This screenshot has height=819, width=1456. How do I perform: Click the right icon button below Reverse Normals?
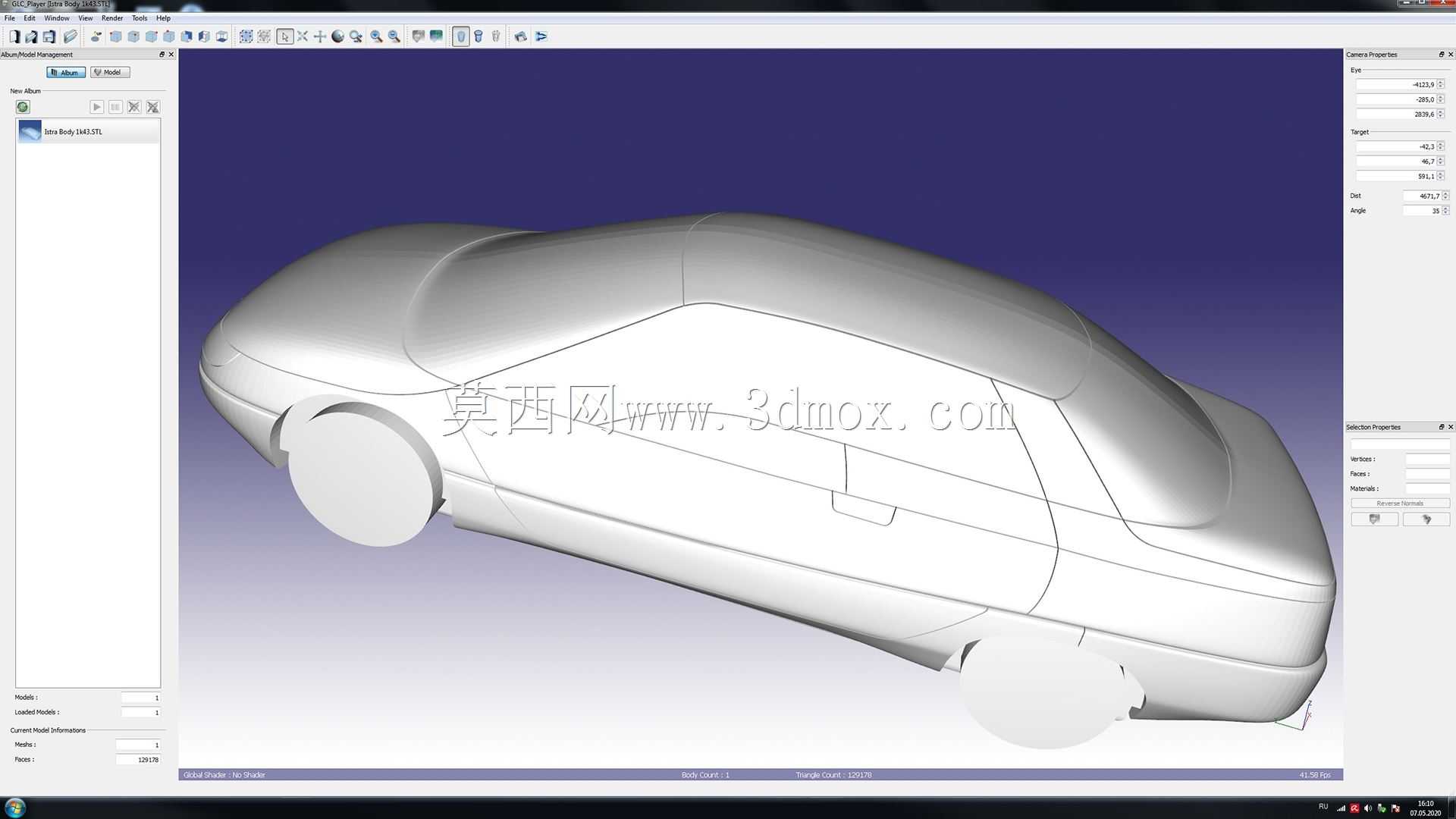coord(1426,519)
